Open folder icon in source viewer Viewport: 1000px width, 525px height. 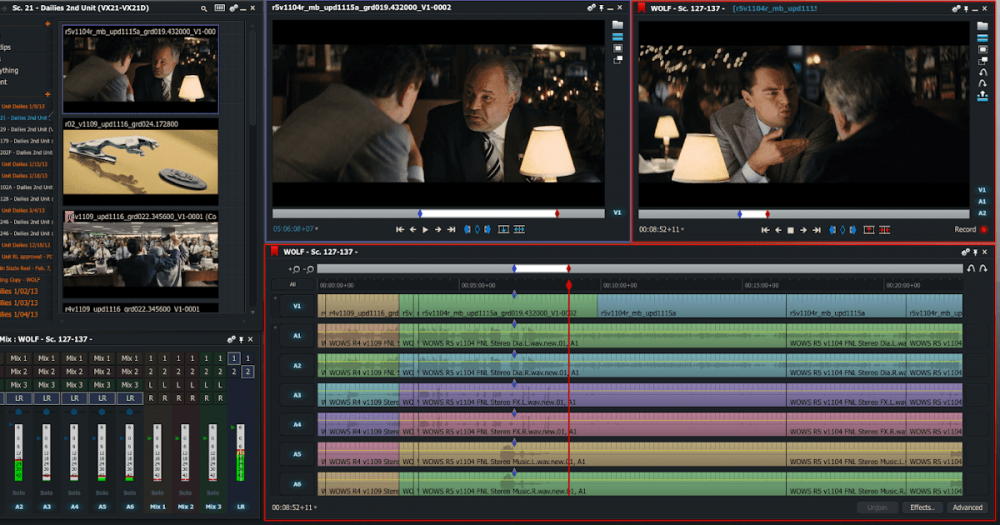[617, 25]
